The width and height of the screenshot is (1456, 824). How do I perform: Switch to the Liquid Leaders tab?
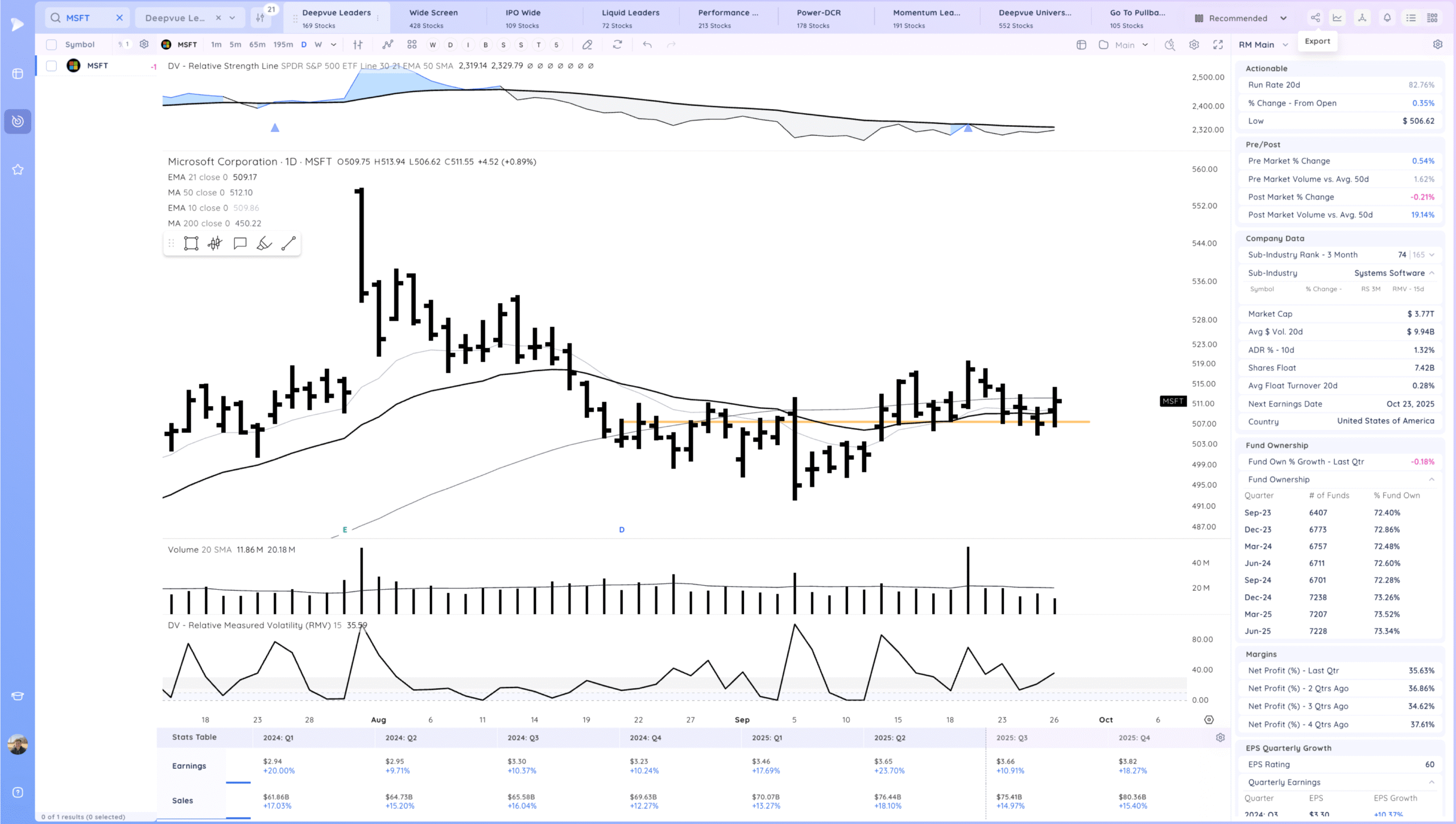pos(630,18)
